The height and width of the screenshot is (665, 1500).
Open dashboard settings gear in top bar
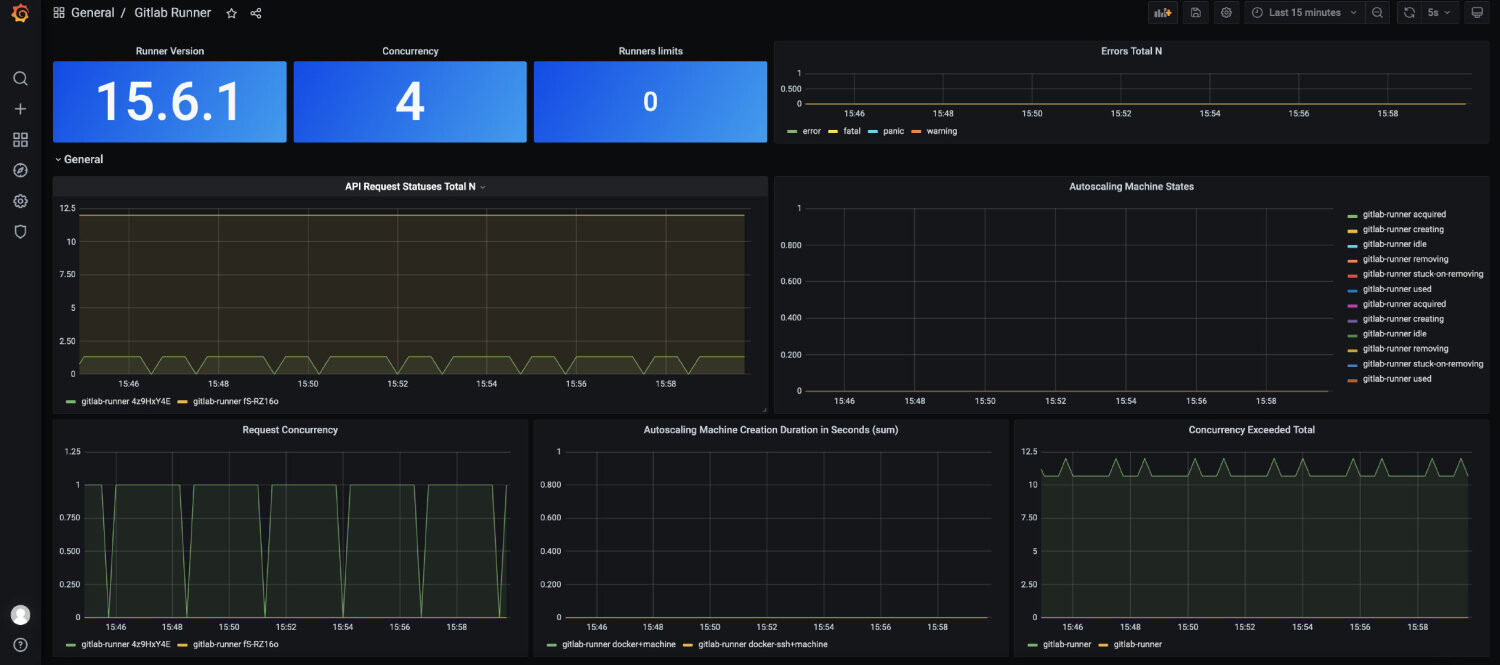pyautogui.click(x=1226, y=13)
